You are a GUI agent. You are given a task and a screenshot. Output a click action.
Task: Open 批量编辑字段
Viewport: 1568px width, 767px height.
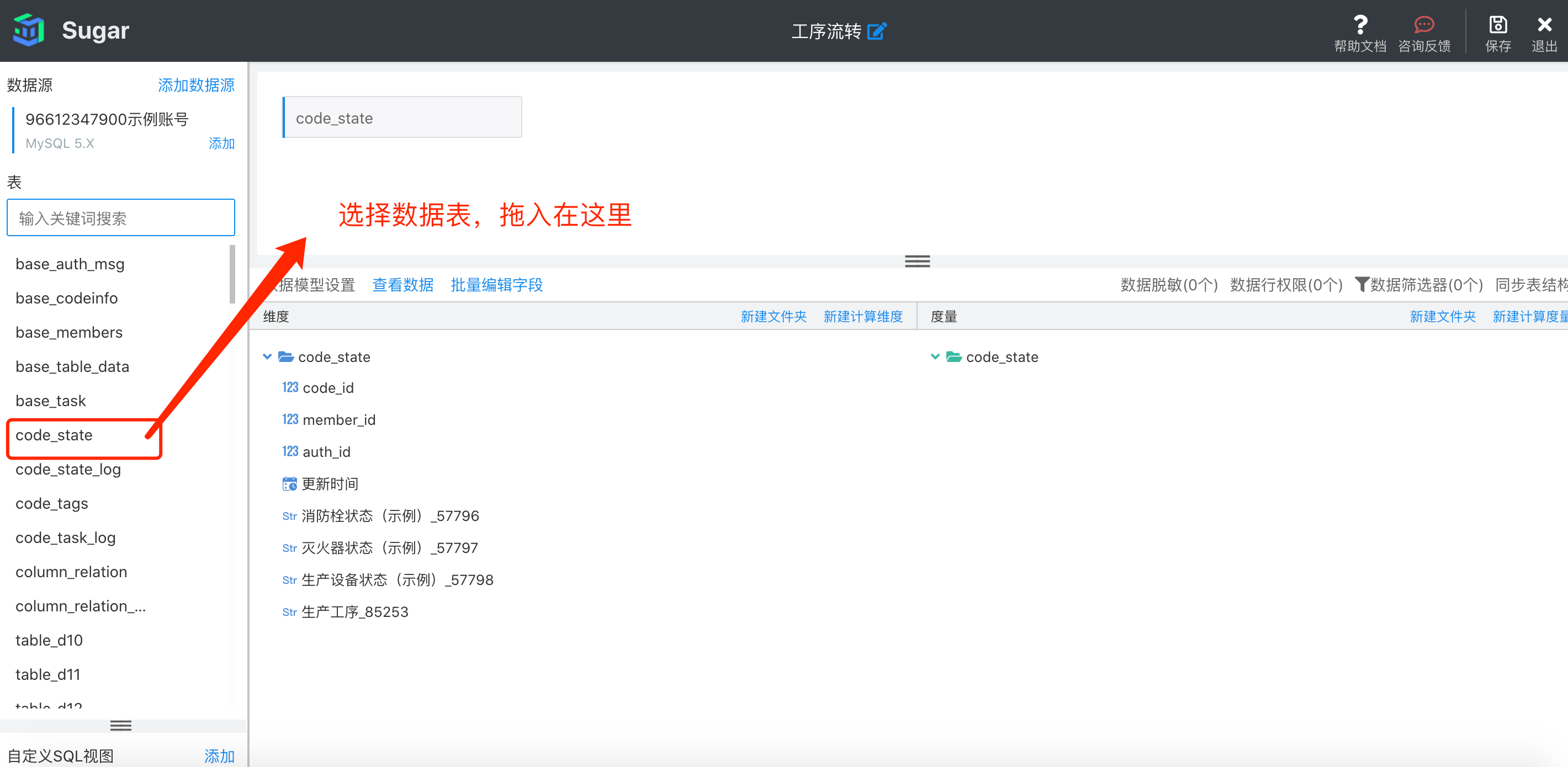pyautogui.click(x=497, y=285)
